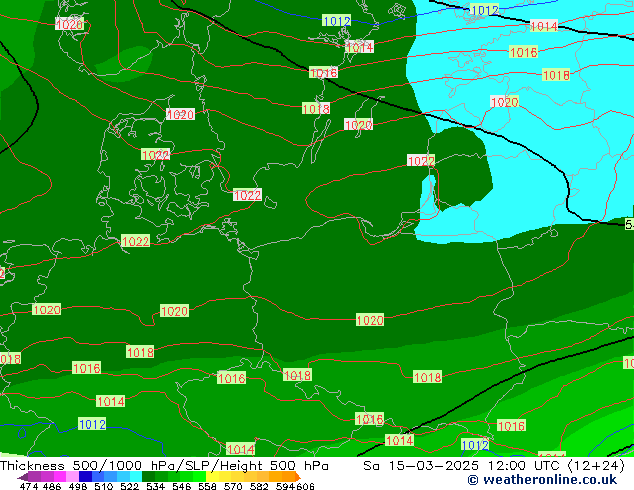Click legend value 570
Image resolution: width=634 pixels, height=490 pixels.
(233, 486)
